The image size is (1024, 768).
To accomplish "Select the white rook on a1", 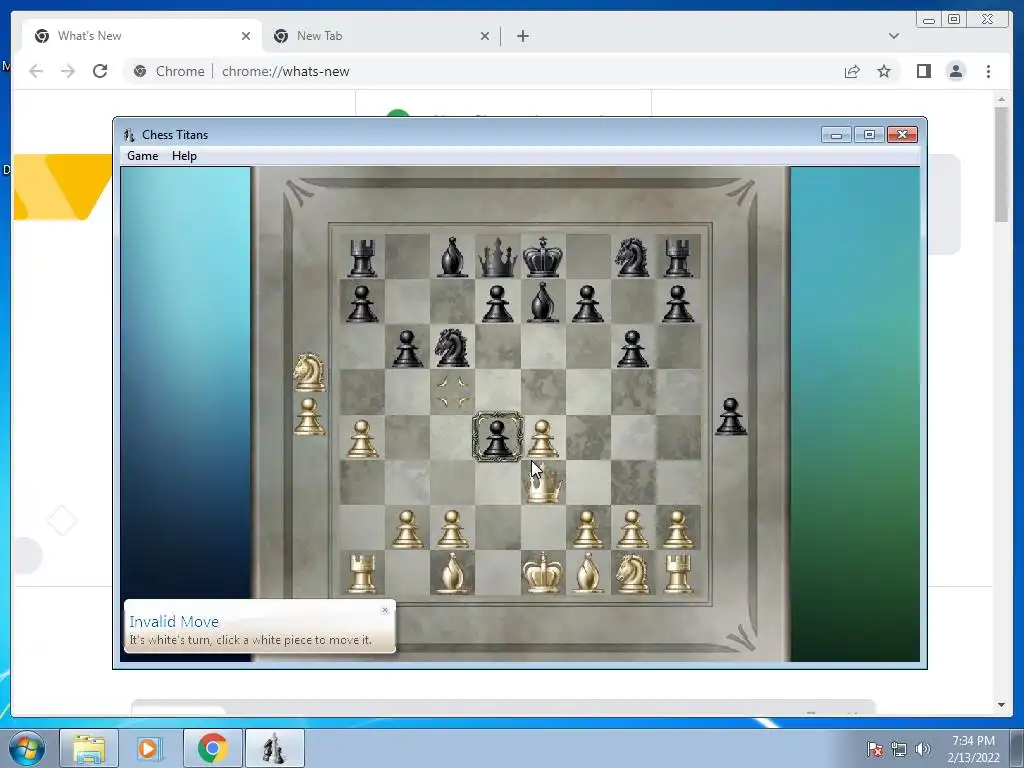I will pos(362,573).
